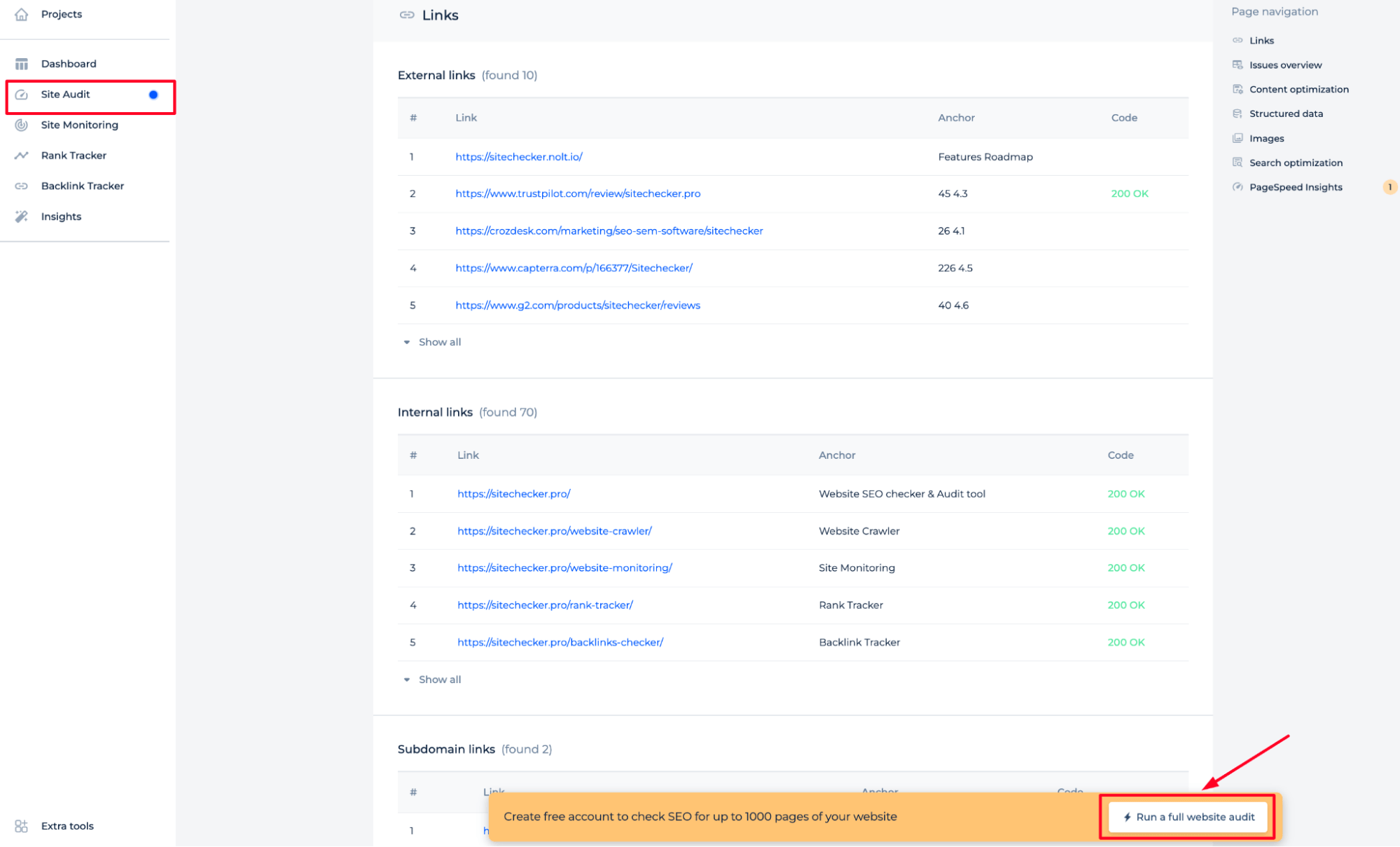The image size is (1400, 847).
Task: Open Insights section
Action: pyautogui.click(x=60, y=216)
